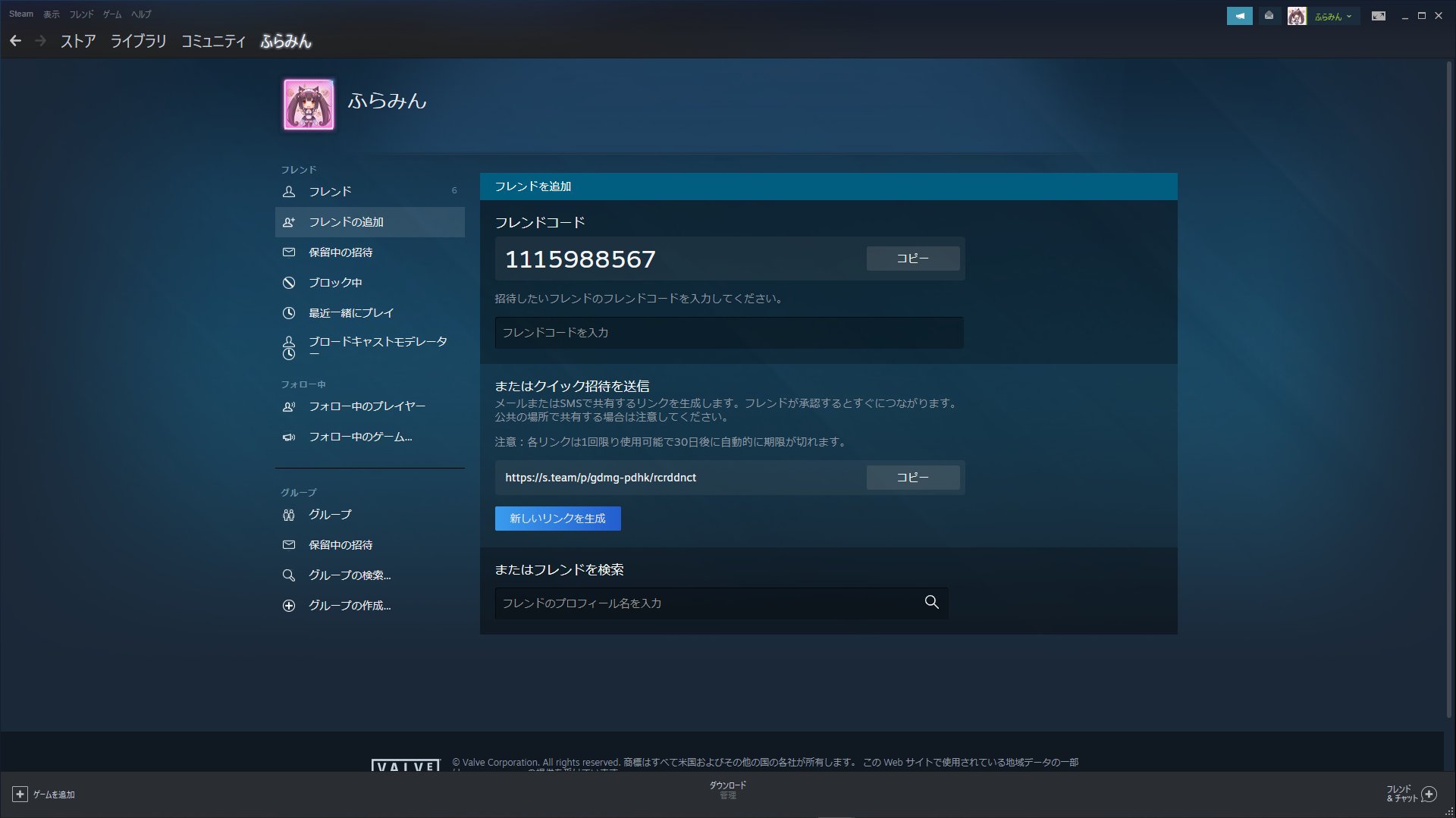Click the ゲームを追加 plus icon

20,794
